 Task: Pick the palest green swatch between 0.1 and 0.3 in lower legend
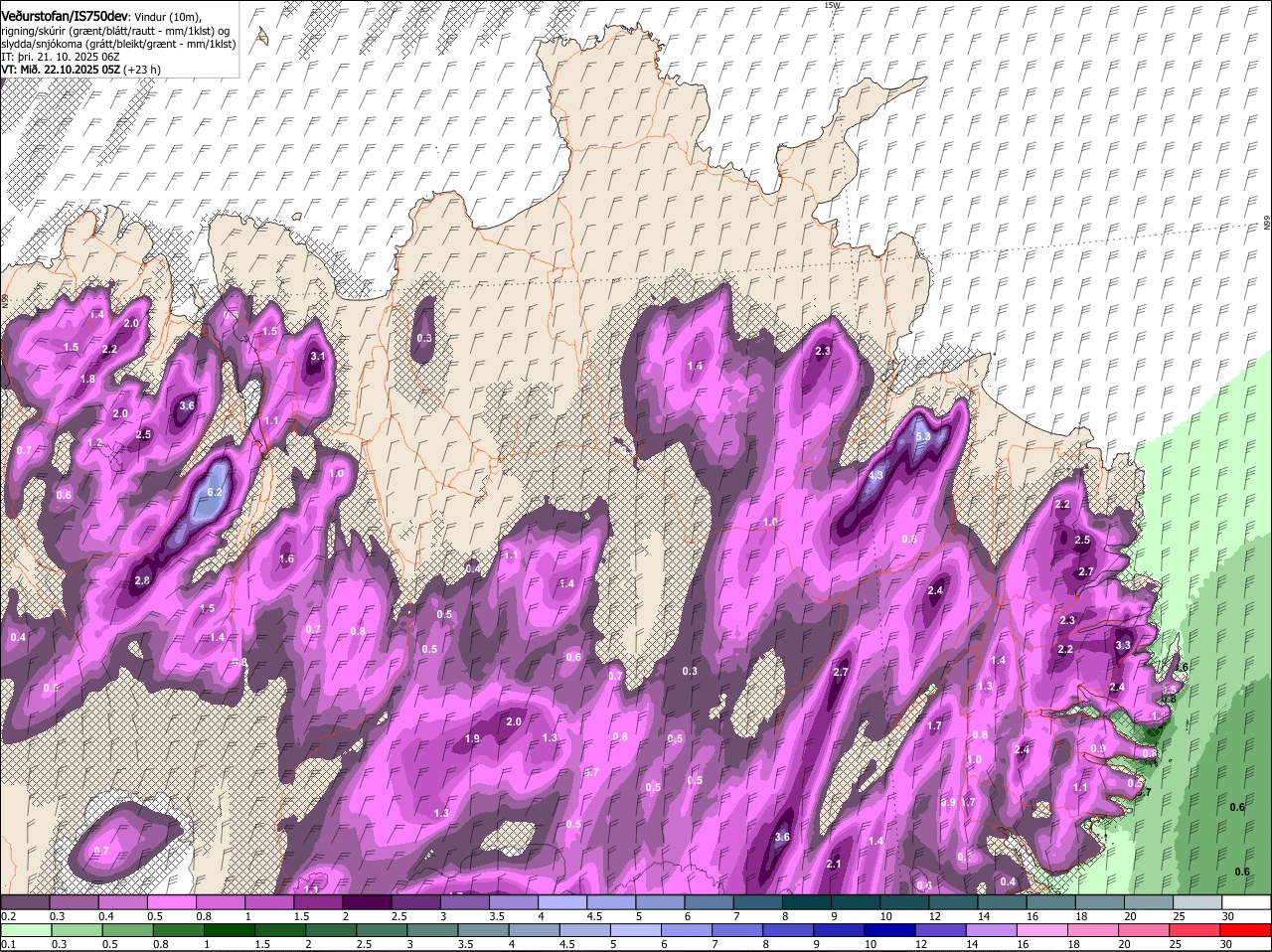pyautogui.click(x=28, y=930)
